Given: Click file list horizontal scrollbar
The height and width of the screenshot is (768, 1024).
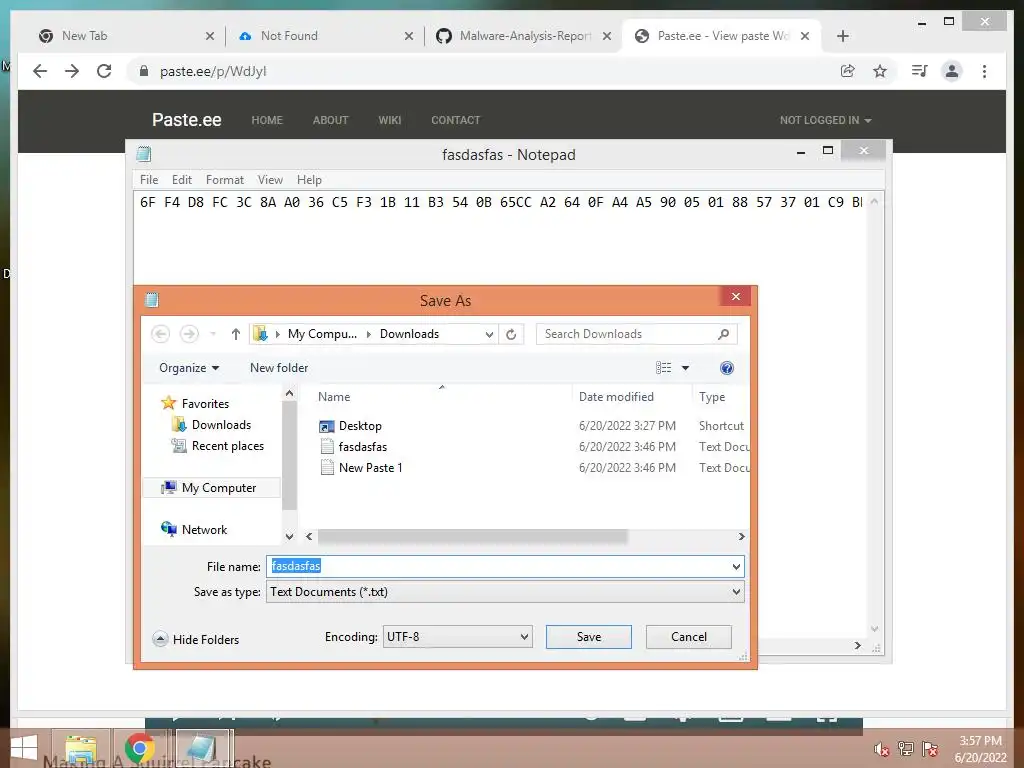Looking at the screenshot, I should pyautogui.click(x=473, y=536).
